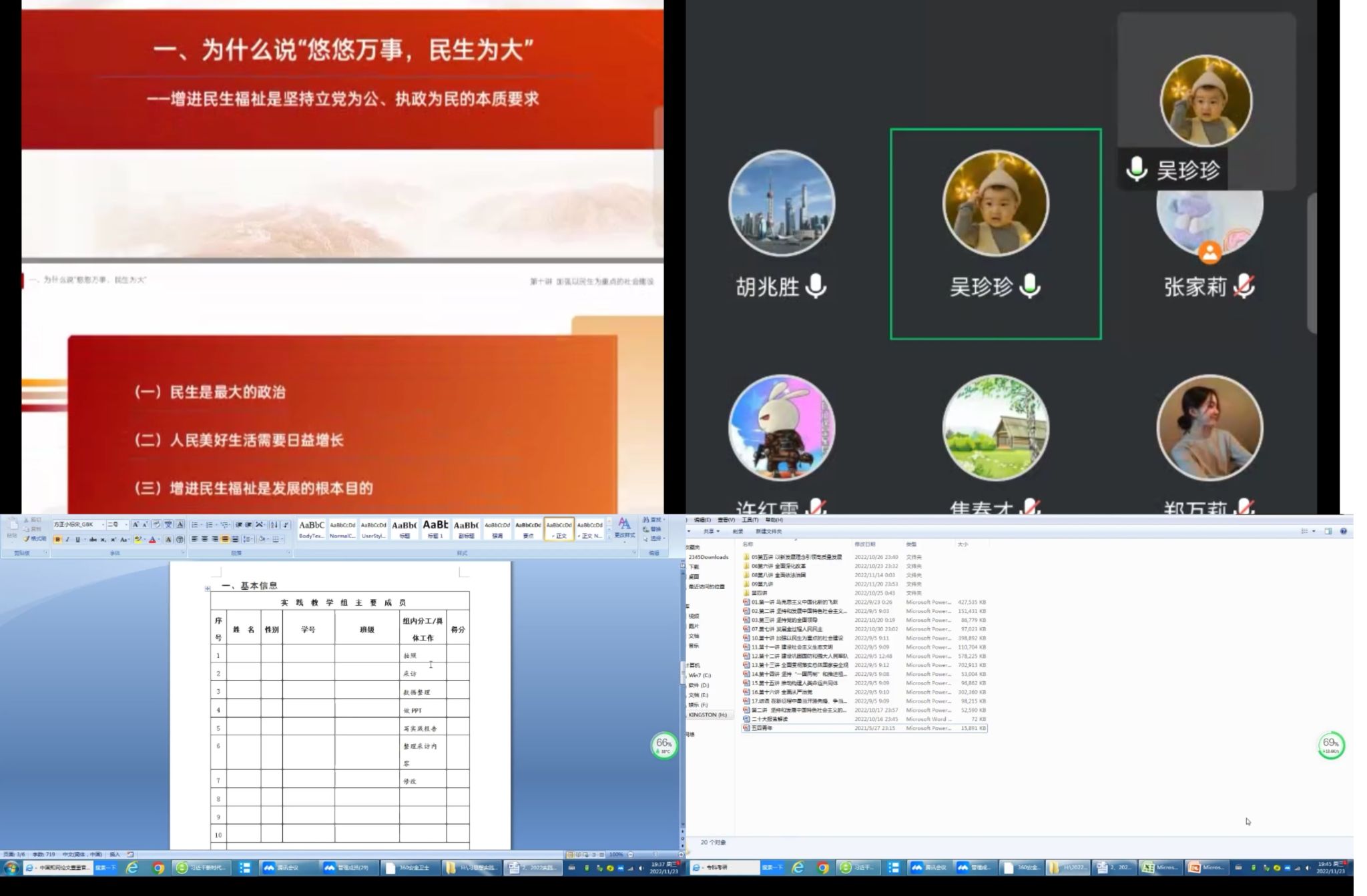
Task: Click the 新建文件夹 button
Action: point(768,532)
